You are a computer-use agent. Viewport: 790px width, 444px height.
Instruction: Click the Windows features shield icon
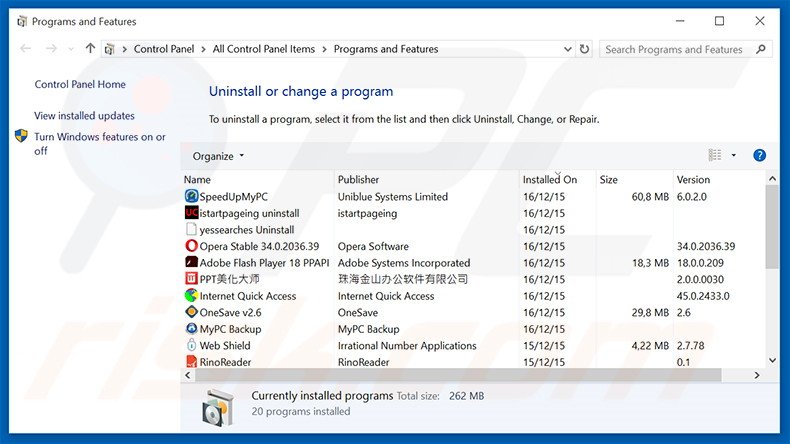point(21,136)
